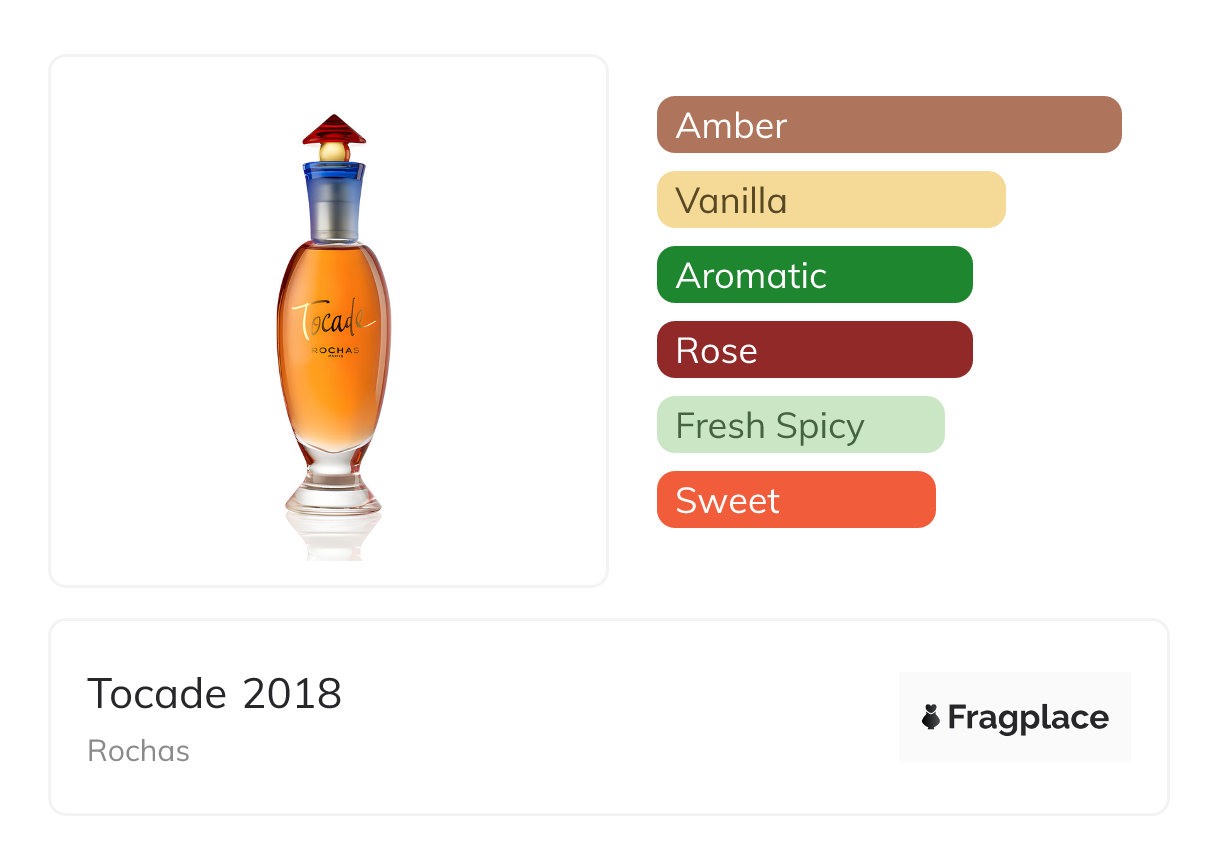Click the blue bottle neck collar
The image size is (1218, 864).
[334, 182]
